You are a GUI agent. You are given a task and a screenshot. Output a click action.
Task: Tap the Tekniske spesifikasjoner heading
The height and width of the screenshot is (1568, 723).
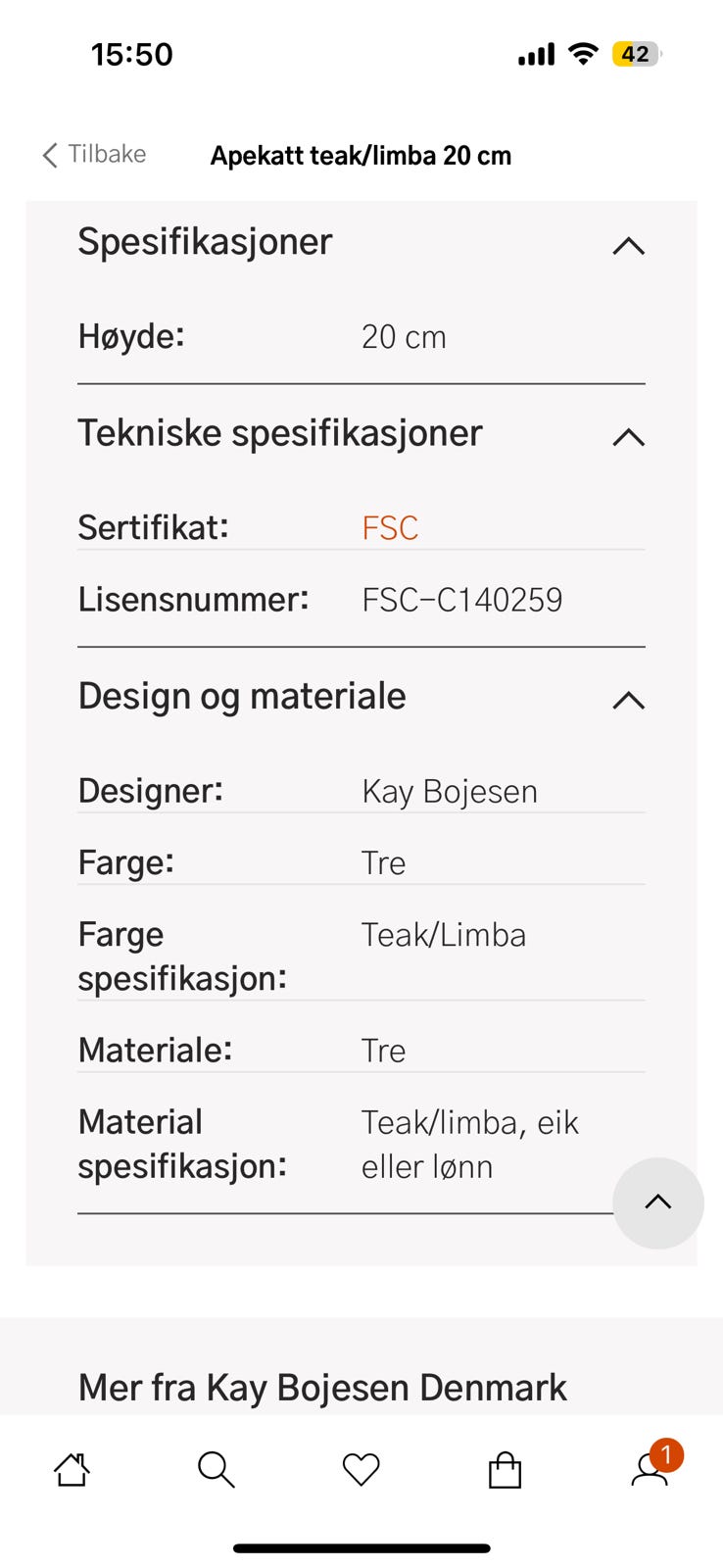(x=280, y=433)
